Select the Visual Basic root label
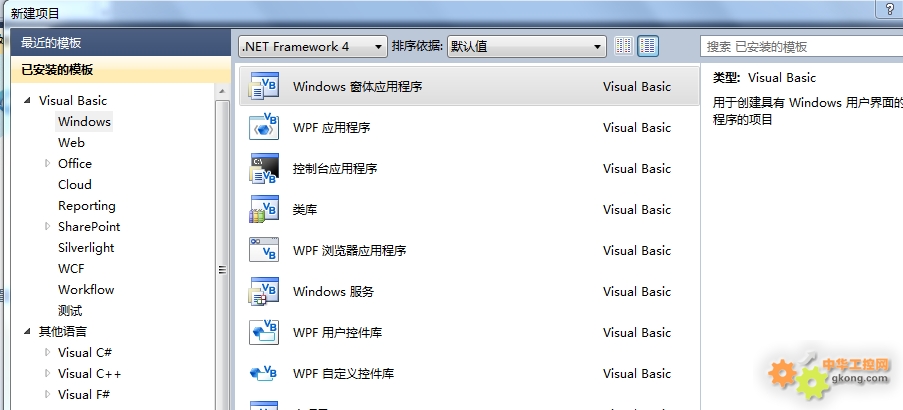Image resolution: width=903 pixels, height=410 pixels. click(x=73, y=101)
